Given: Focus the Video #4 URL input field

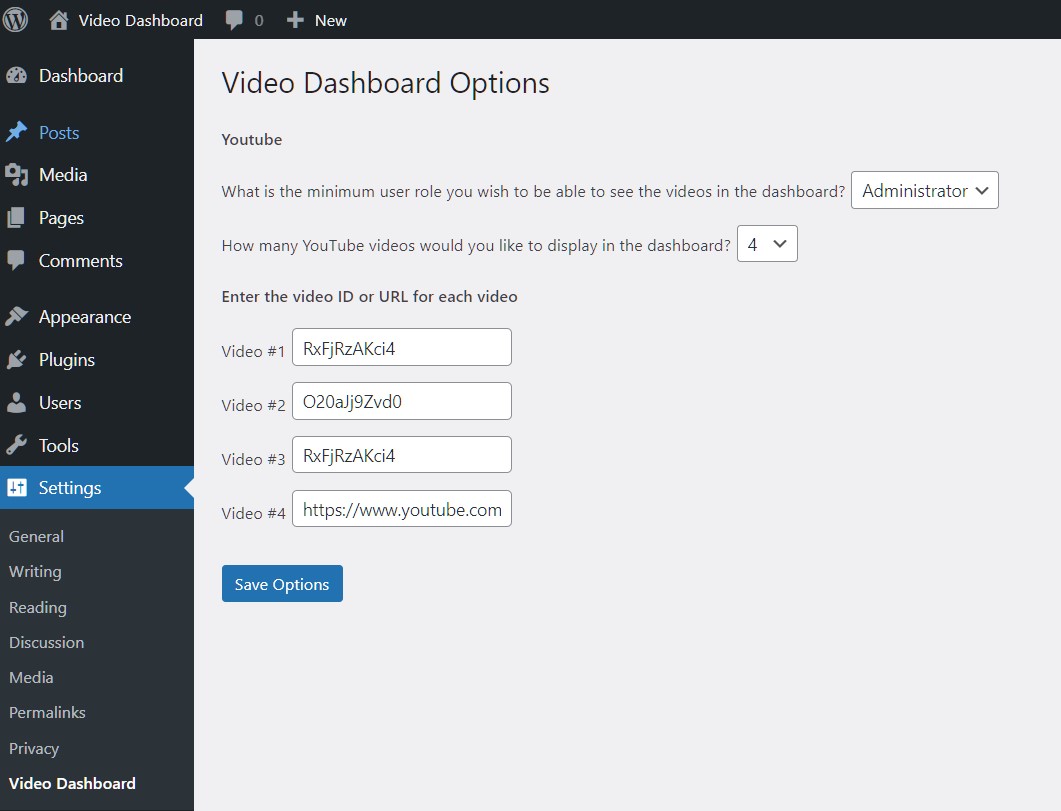Looking at the screenshot, I should pyautogui.click(x=401, y=509).
